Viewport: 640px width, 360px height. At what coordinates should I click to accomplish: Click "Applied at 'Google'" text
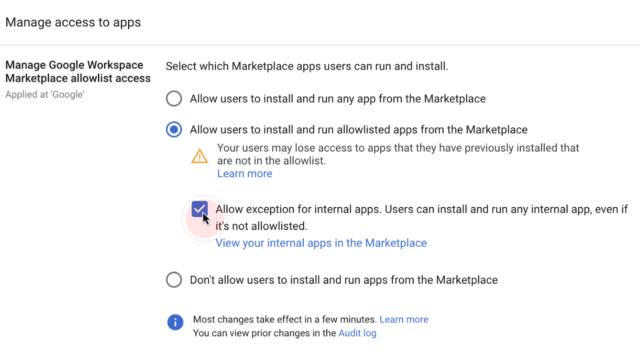[45, 95]
